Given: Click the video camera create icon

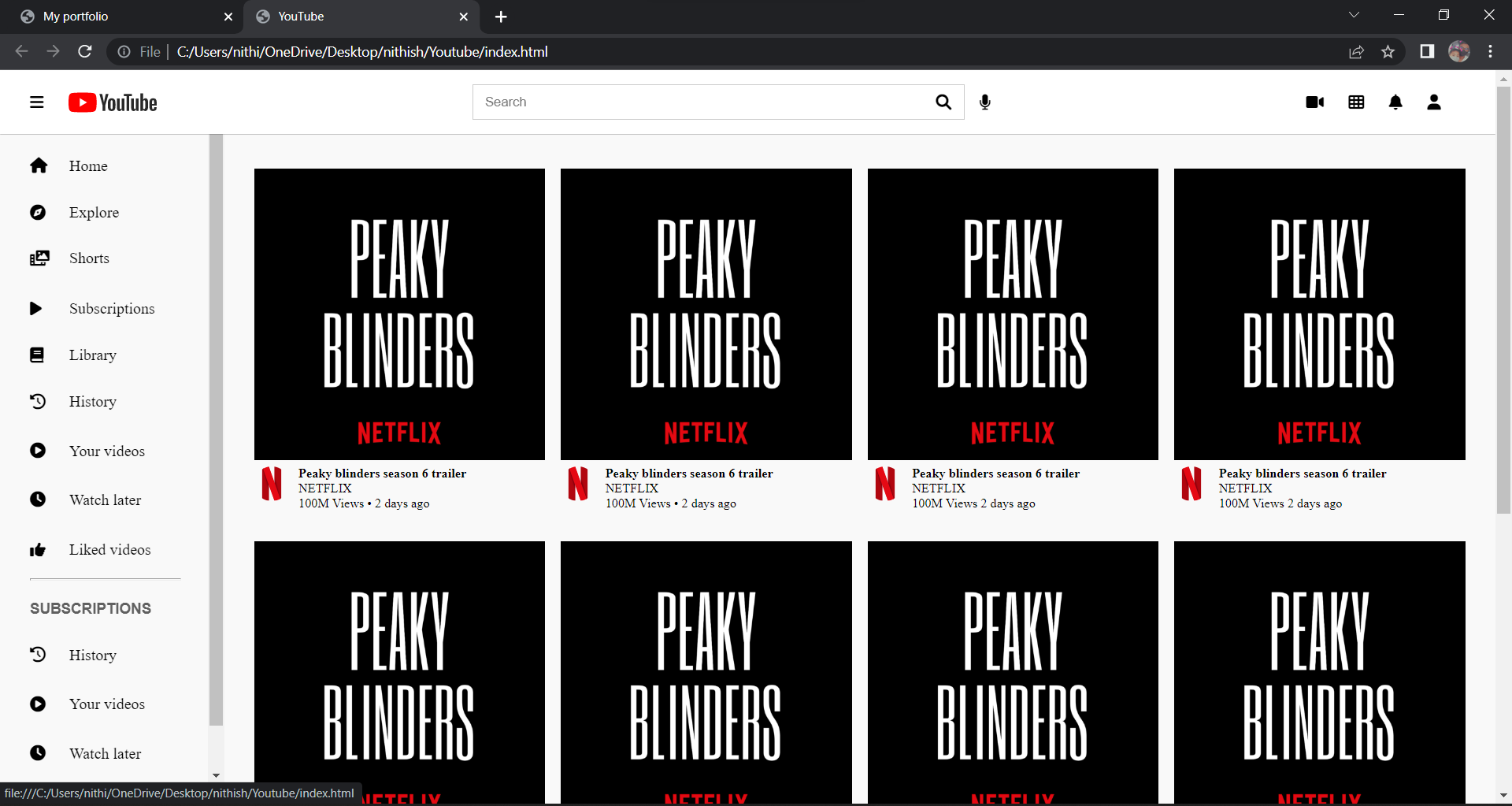Looking at the screenshot, I should coord(1314,102).
